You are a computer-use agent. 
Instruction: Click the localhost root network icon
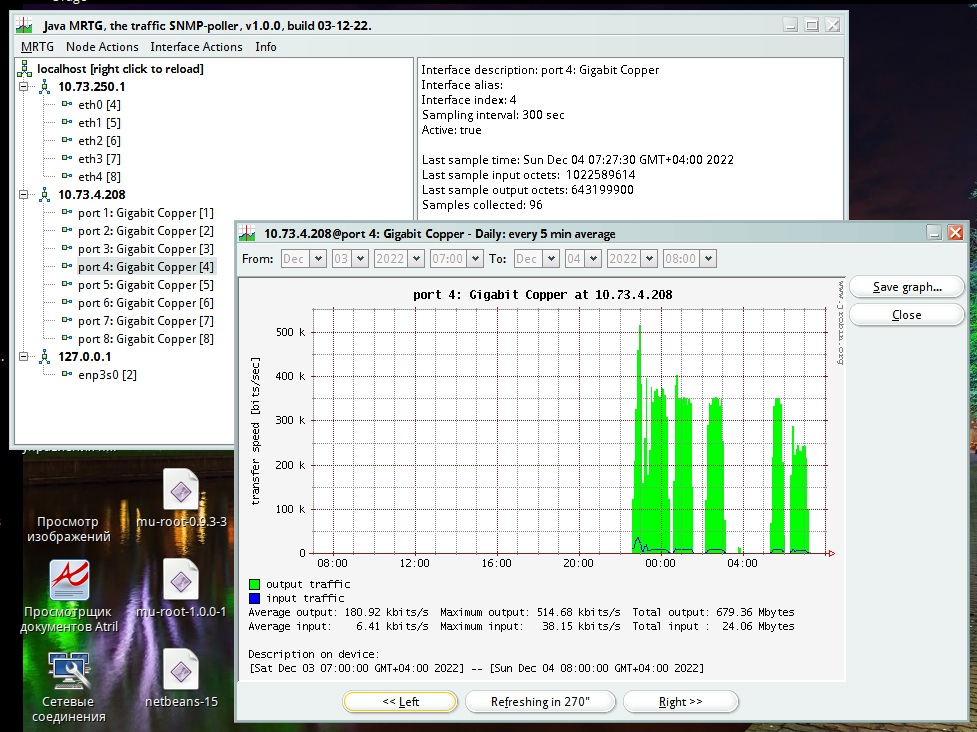25,69
